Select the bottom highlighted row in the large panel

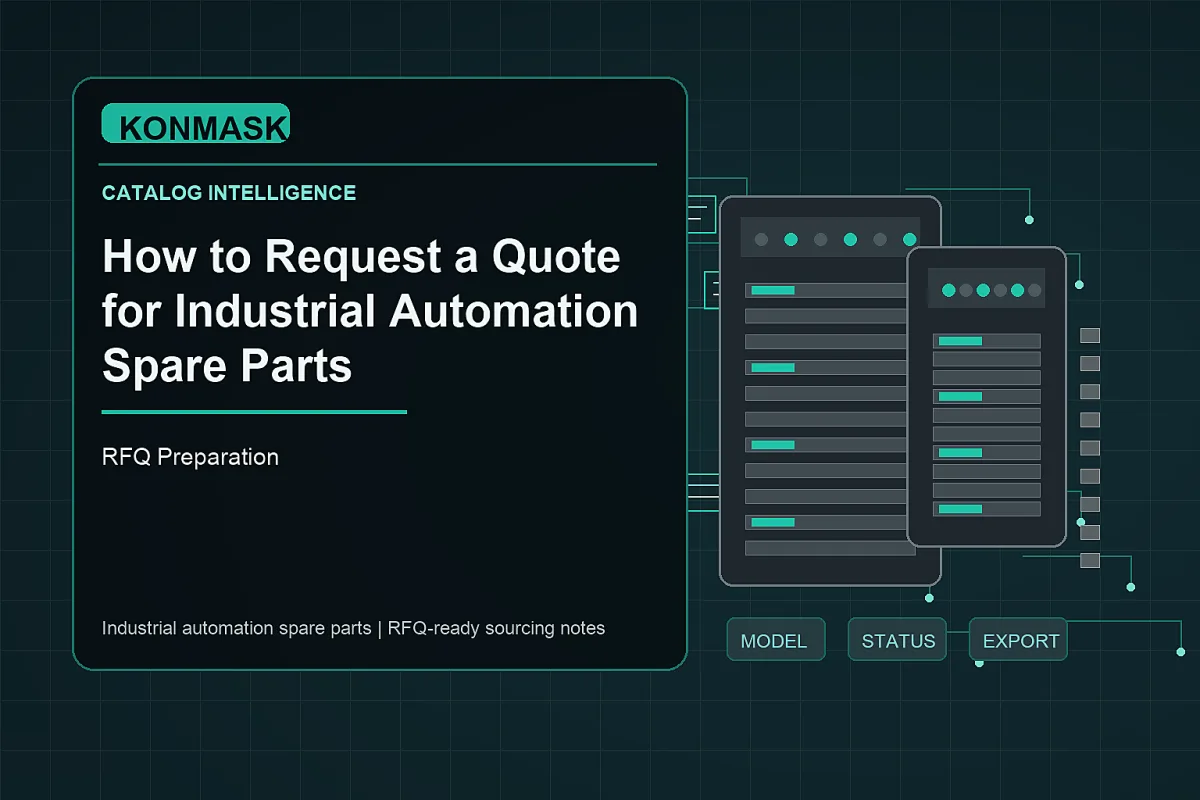click(830, 522)
